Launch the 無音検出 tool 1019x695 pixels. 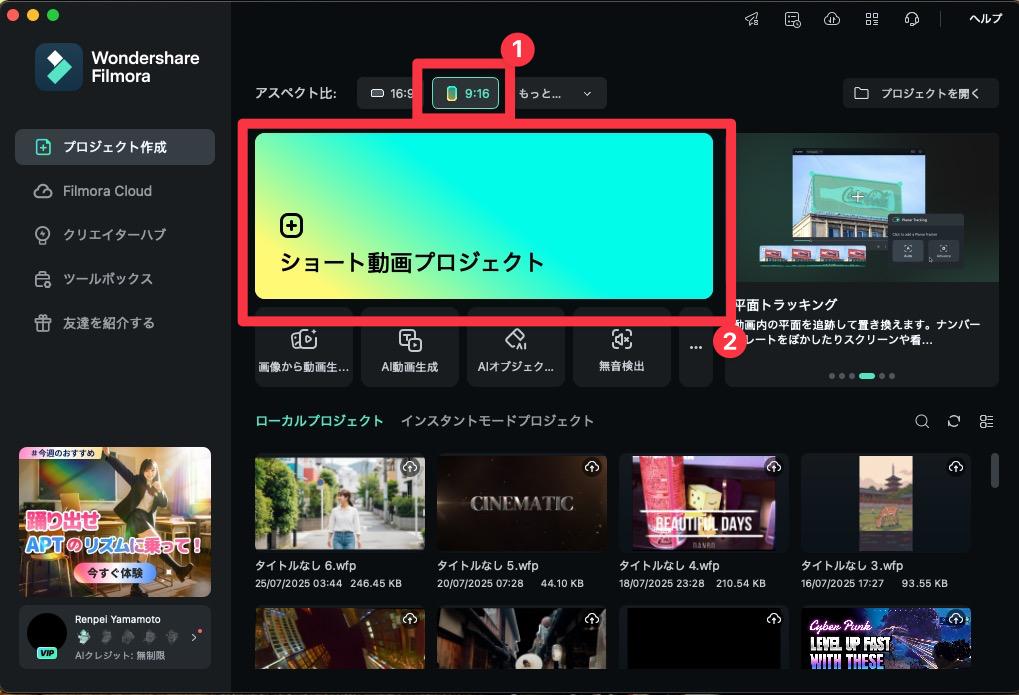pos(621,348)
